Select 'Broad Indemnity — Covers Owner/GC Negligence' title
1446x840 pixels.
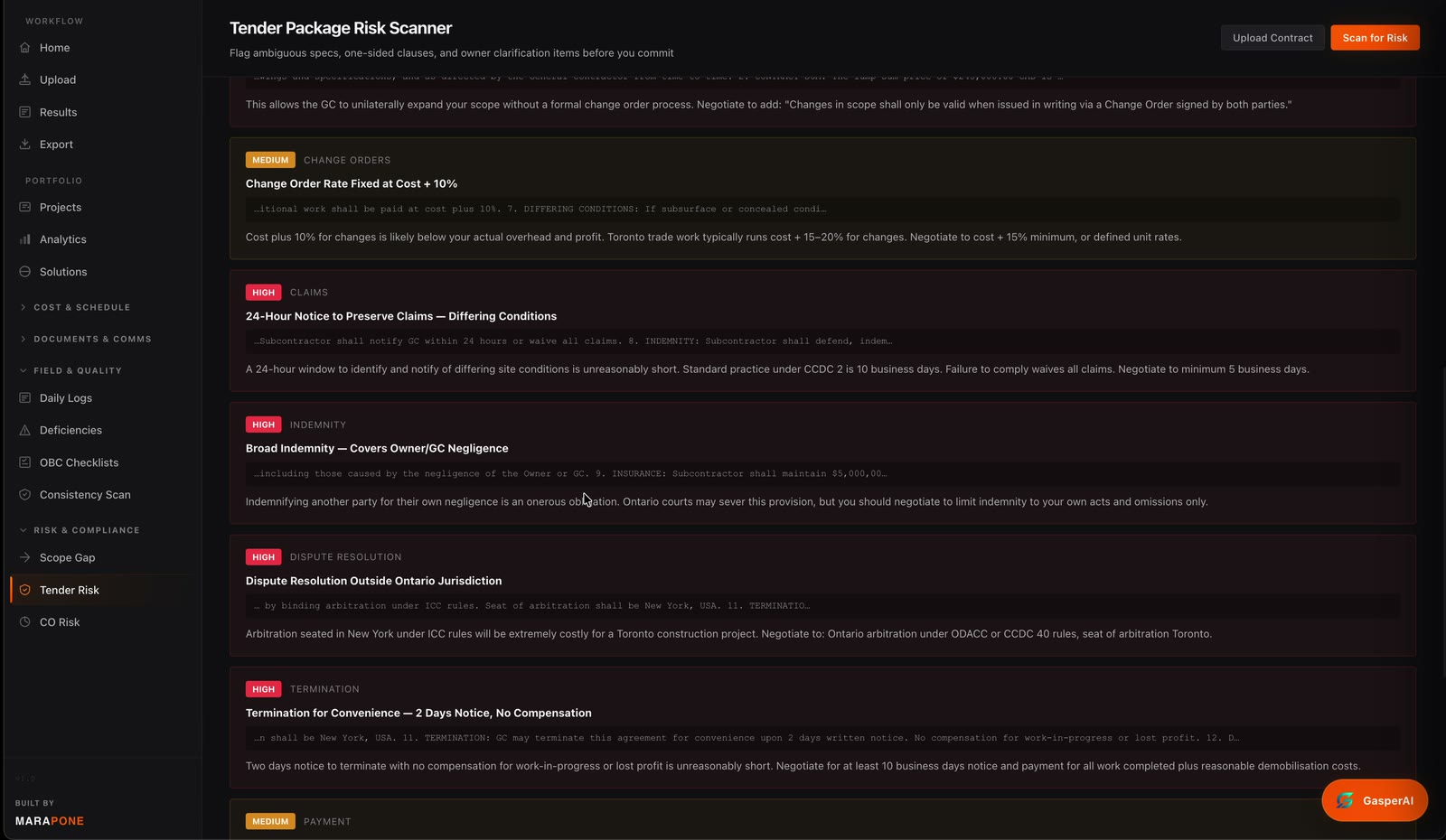point(377,448)
